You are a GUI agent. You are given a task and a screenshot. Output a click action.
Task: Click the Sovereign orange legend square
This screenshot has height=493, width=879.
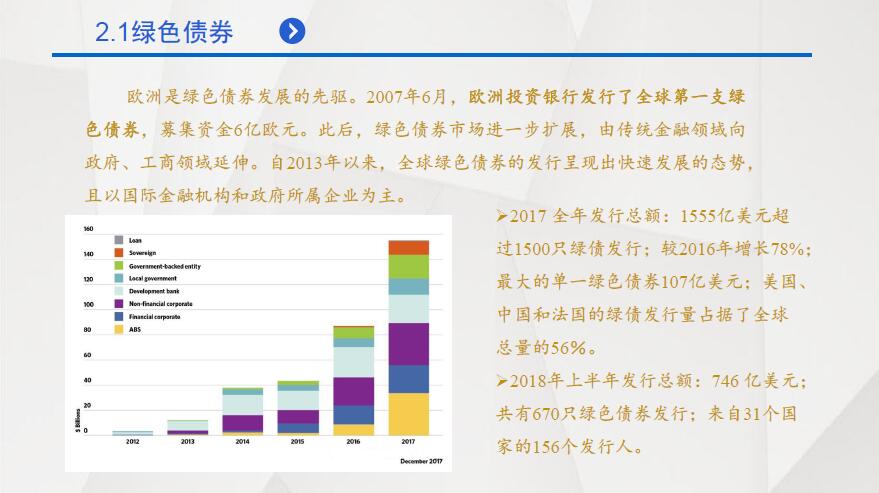119,253
